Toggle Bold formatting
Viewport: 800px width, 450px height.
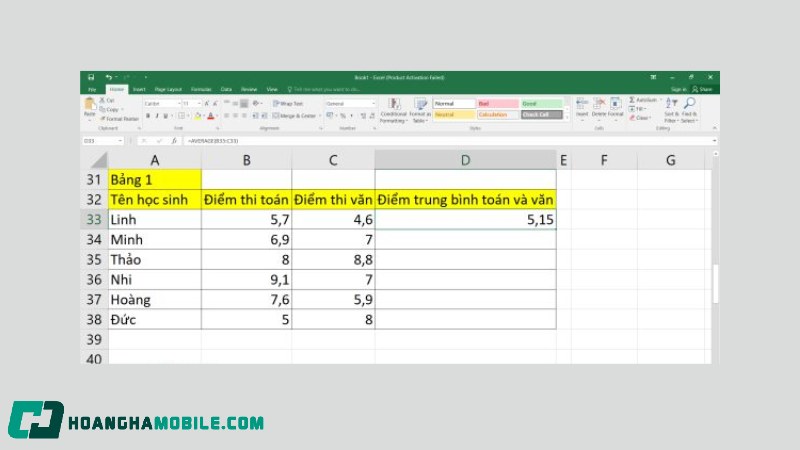pos(147,115)
